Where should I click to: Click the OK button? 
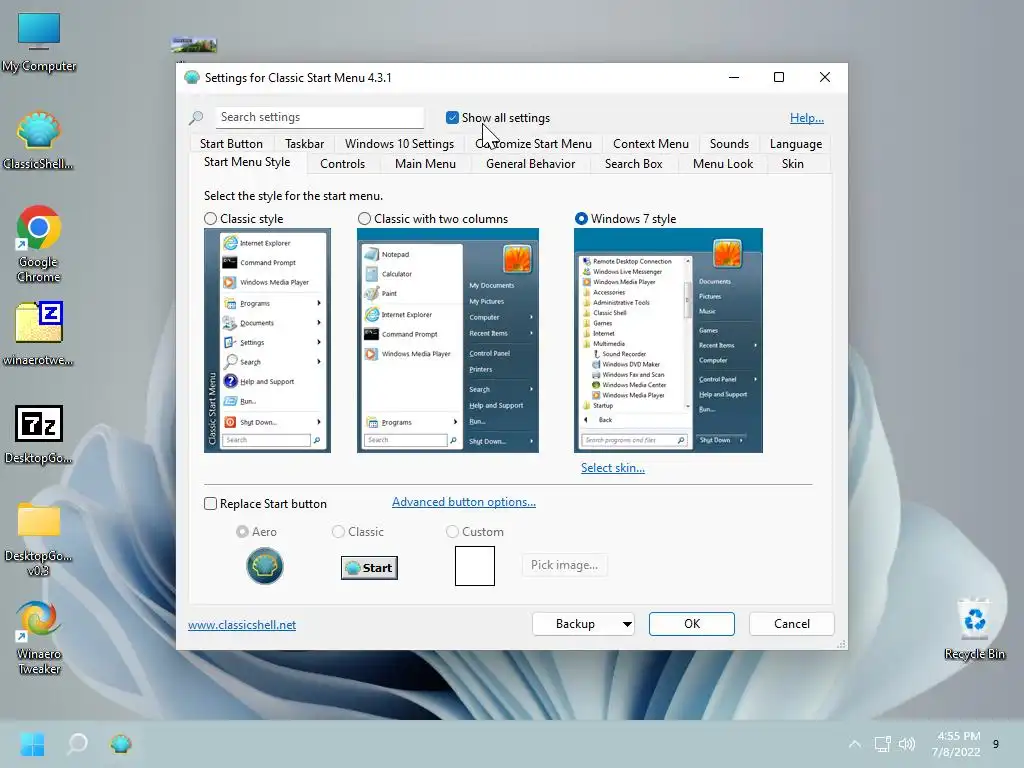(x=692, y=624)
